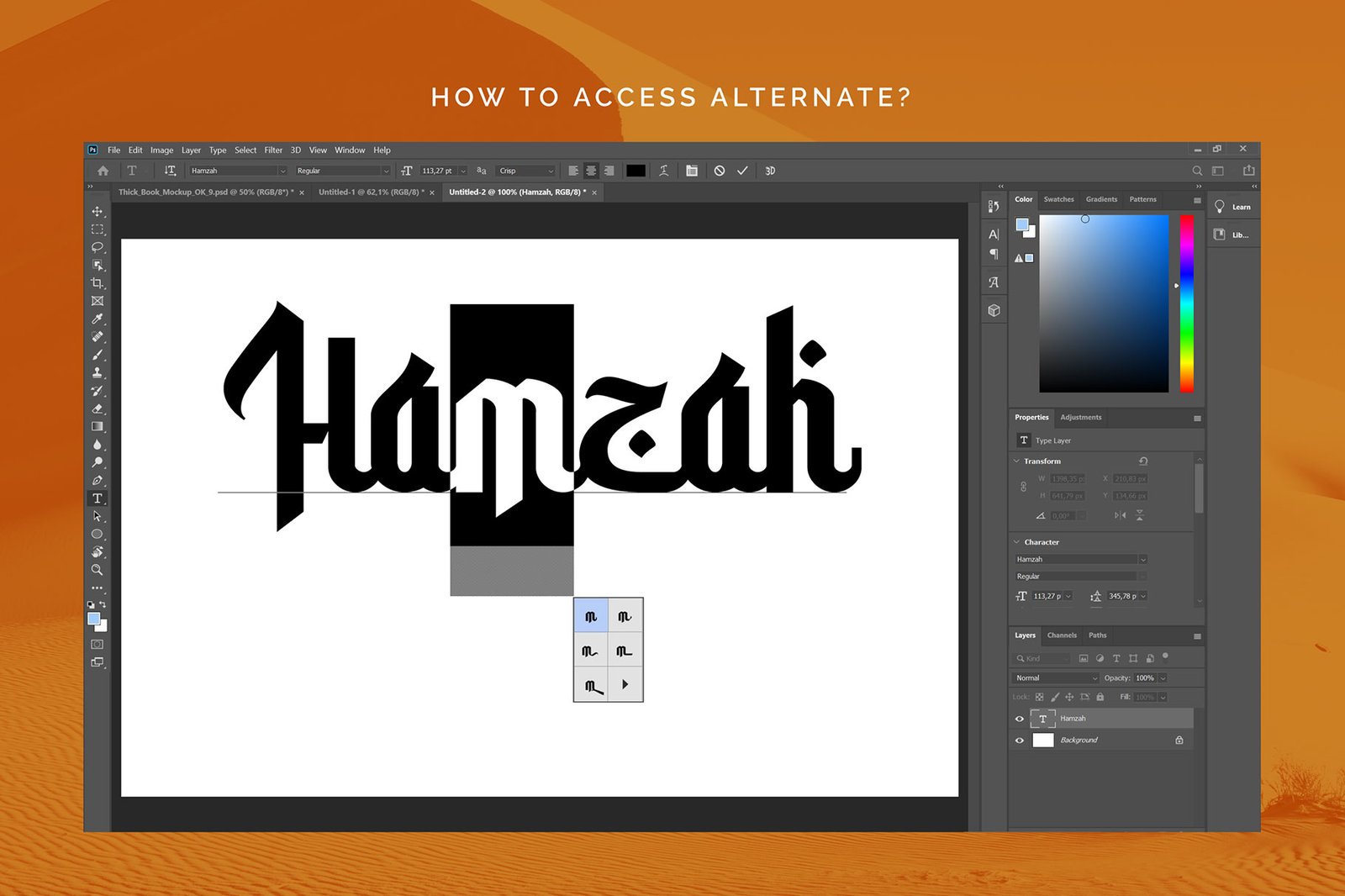
Task: Open the Glyphs panel icon
Action: (994, 282)
